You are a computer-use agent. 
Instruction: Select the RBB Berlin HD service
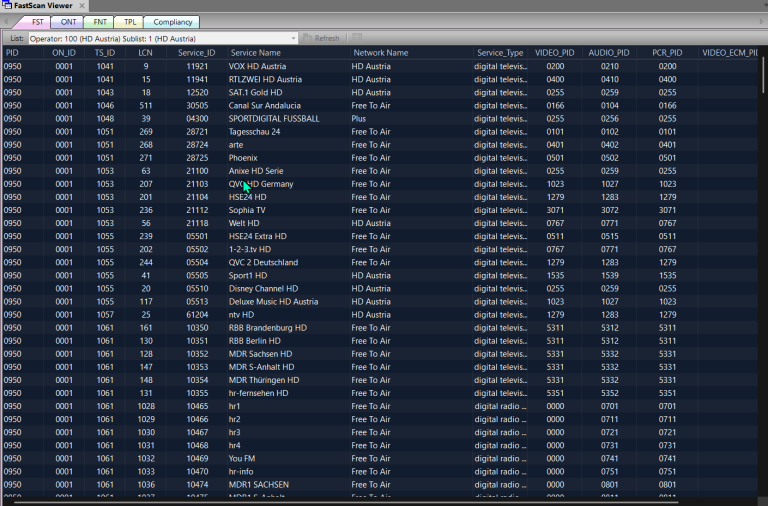point(255,341)
